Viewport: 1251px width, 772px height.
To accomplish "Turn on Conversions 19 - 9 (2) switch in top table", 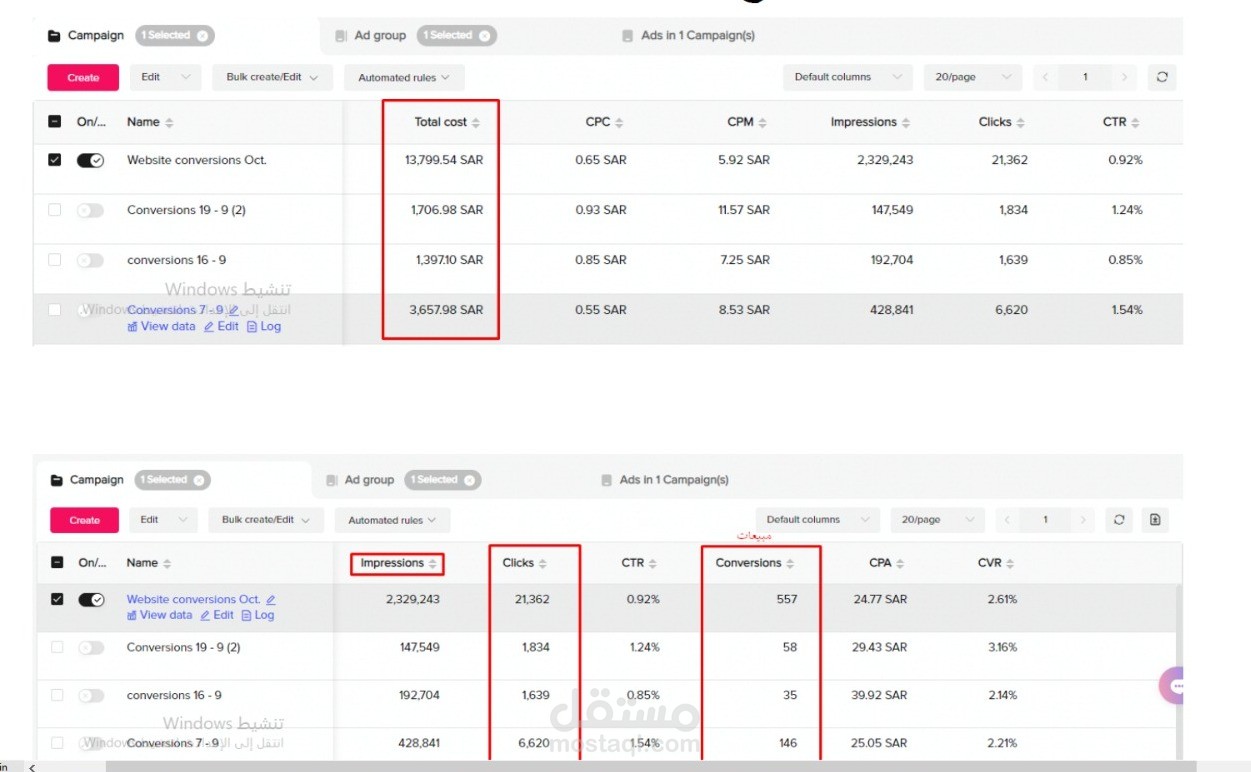I will 91,210.
